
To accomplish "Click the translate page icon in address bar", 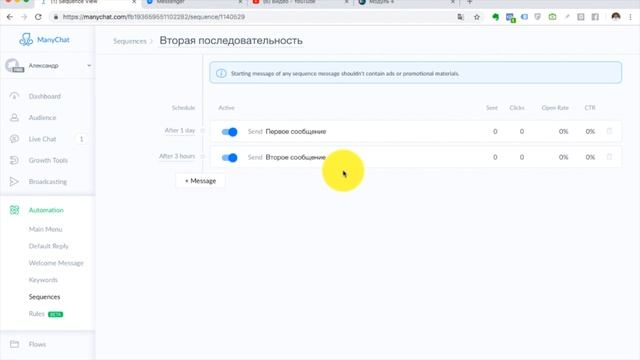I will (x=461, y=17).
